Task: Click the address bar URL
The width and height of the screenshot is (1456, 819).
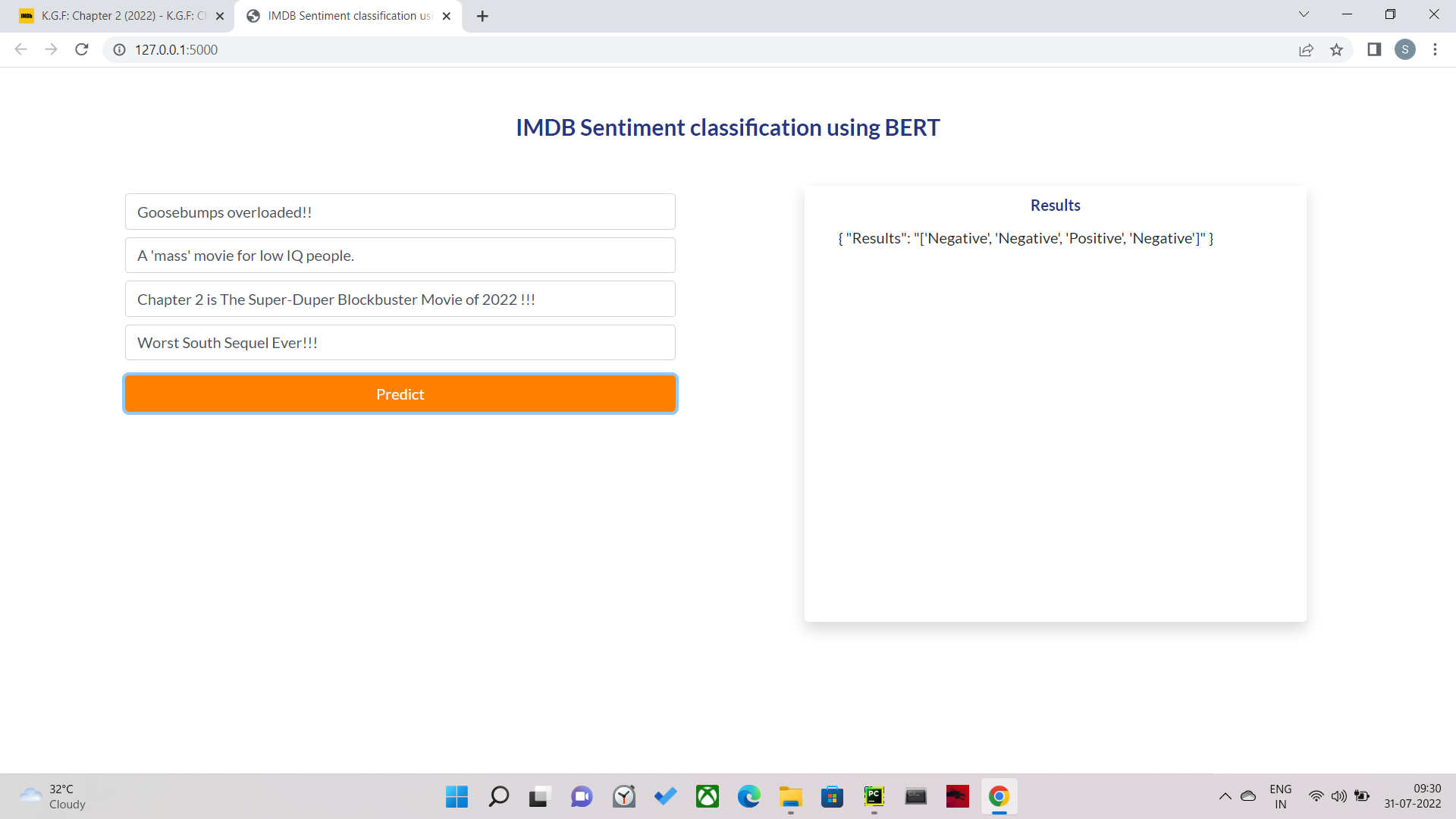Action: (176, 49)
